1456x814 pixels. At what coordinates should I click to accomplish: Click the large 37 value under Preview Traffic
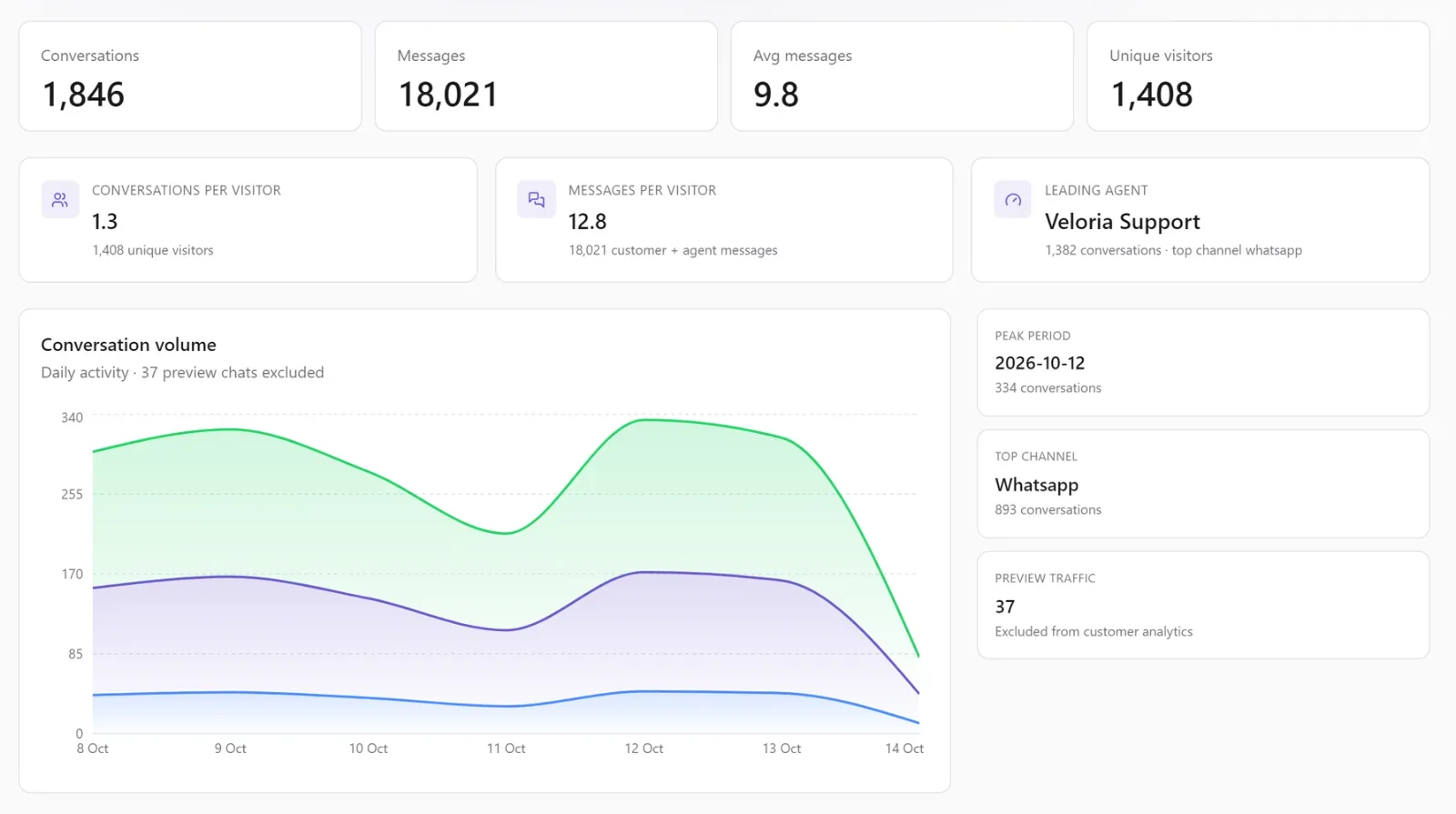coord(1005,607)
